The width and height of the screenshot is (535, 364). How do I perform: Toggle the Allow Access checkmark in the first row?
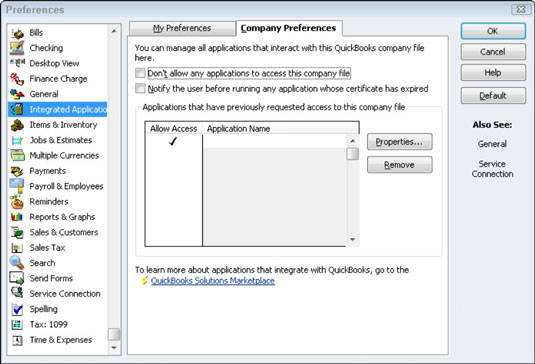[x=173, y=141]
